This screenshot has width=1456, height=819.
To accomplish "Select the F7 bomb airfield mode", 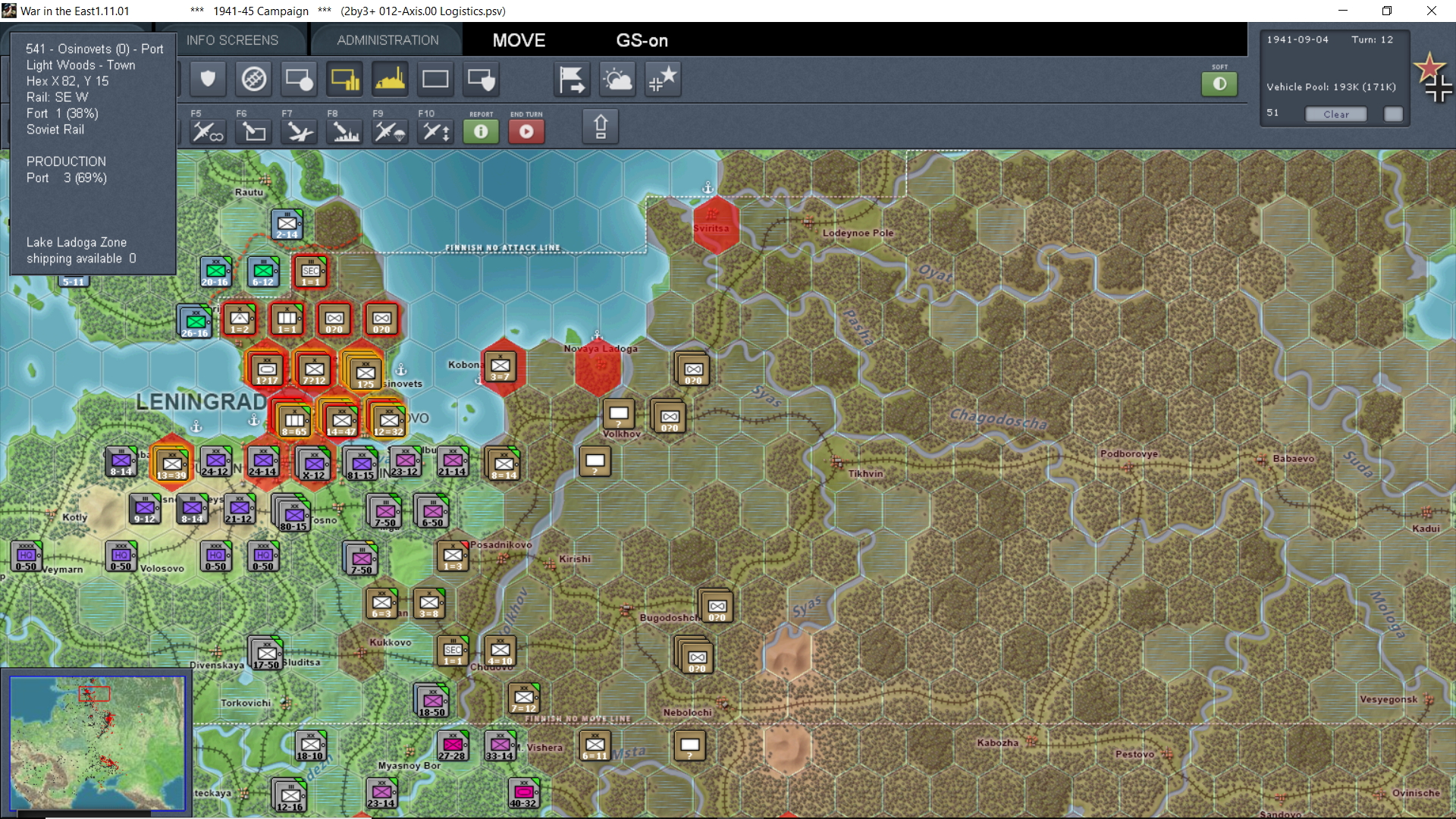I will tap(299, 131).
